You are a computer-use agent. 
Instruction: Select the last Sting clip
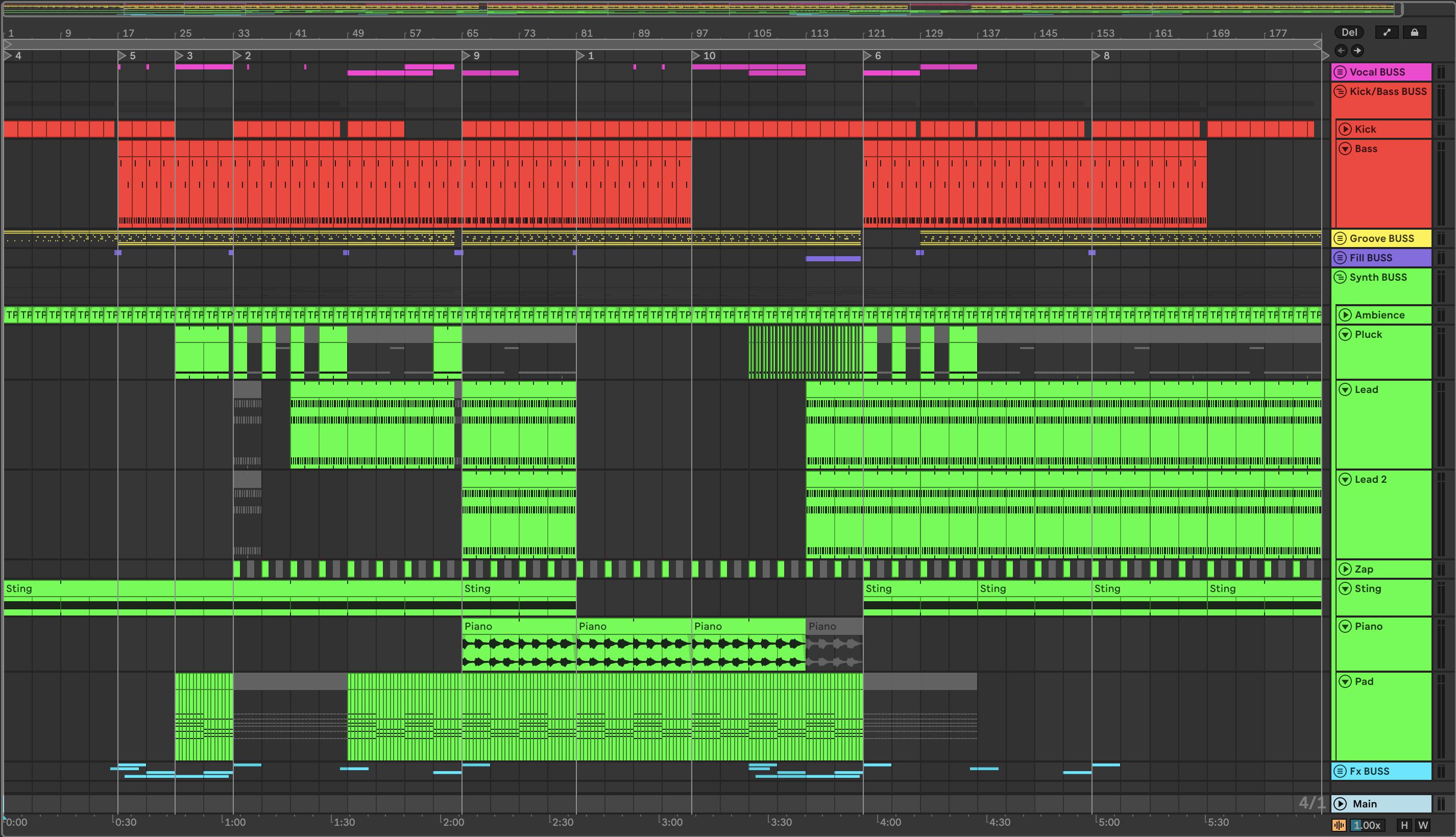[x=1264, y=598]
